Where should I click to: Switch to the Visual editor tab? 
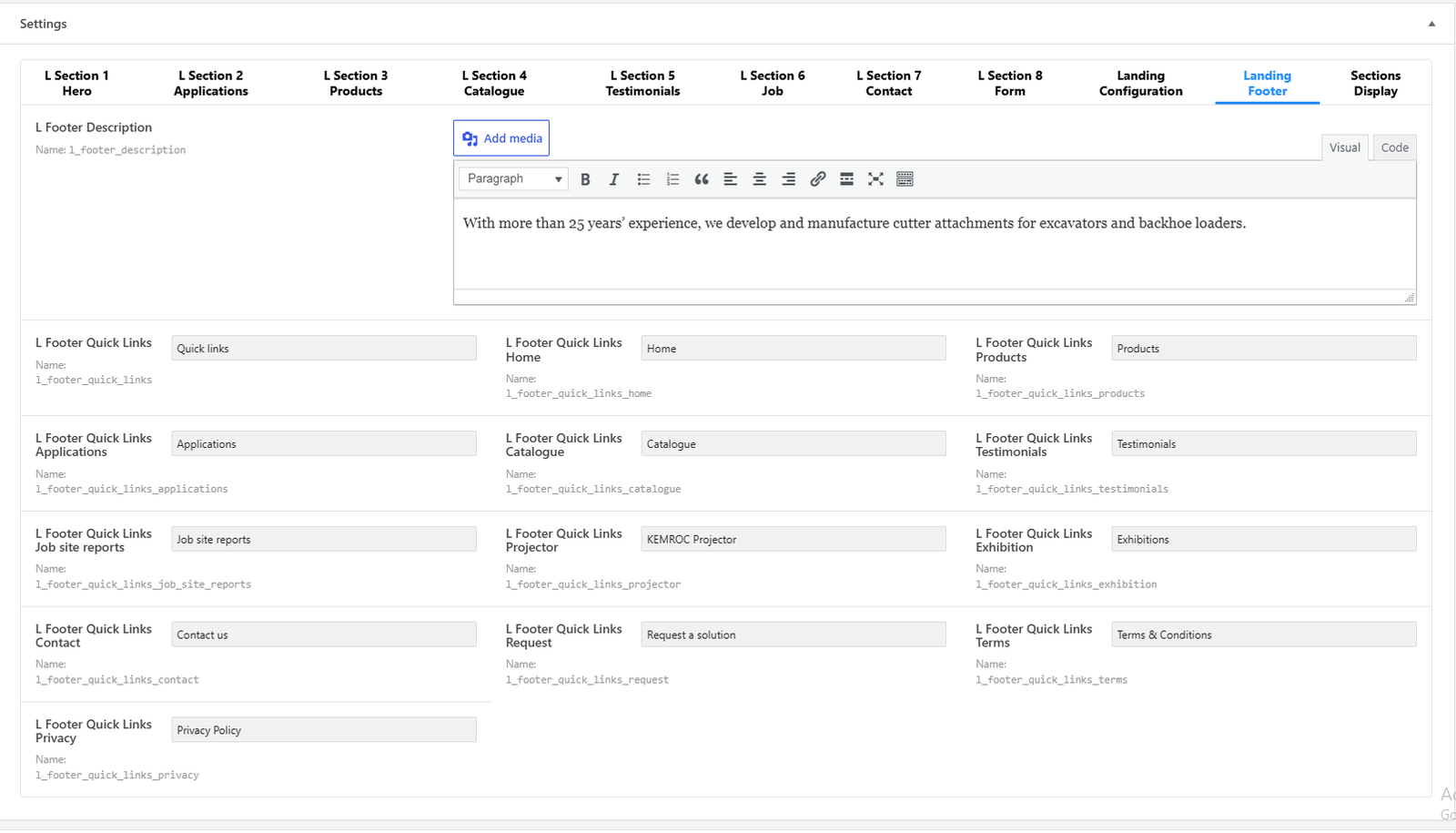coord(1344,147)
